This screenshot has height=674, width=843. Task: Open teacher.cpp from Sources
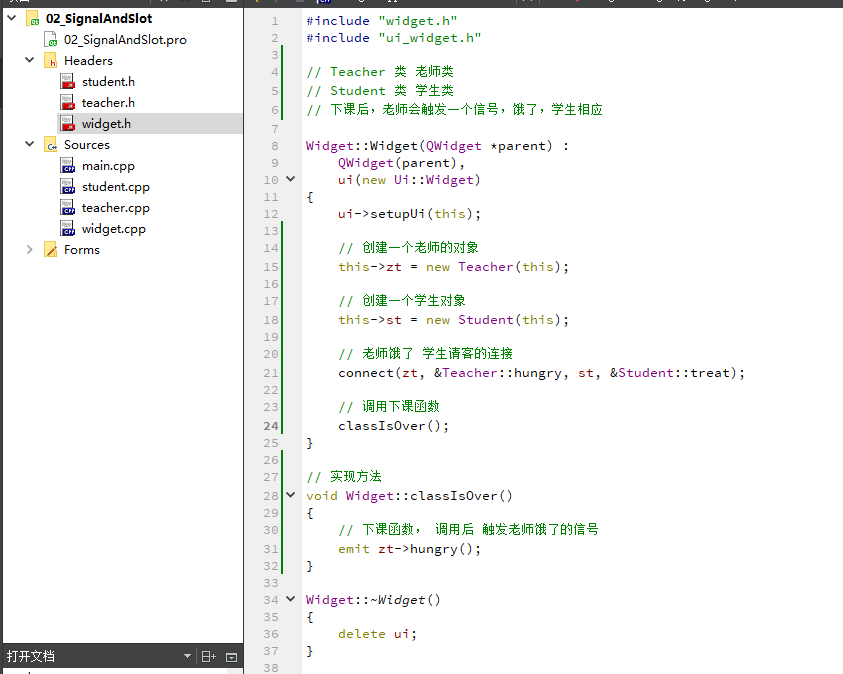coord(116,208)
